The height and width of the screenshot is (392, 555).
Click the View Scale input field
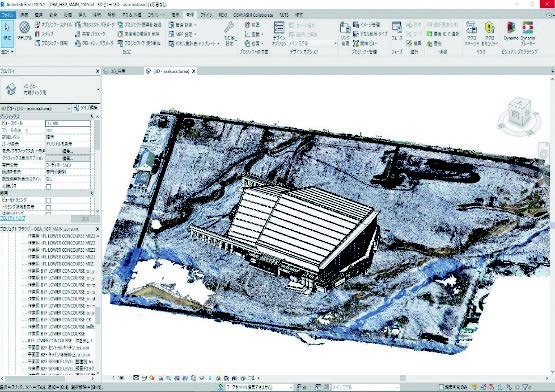tap(68, 123)
